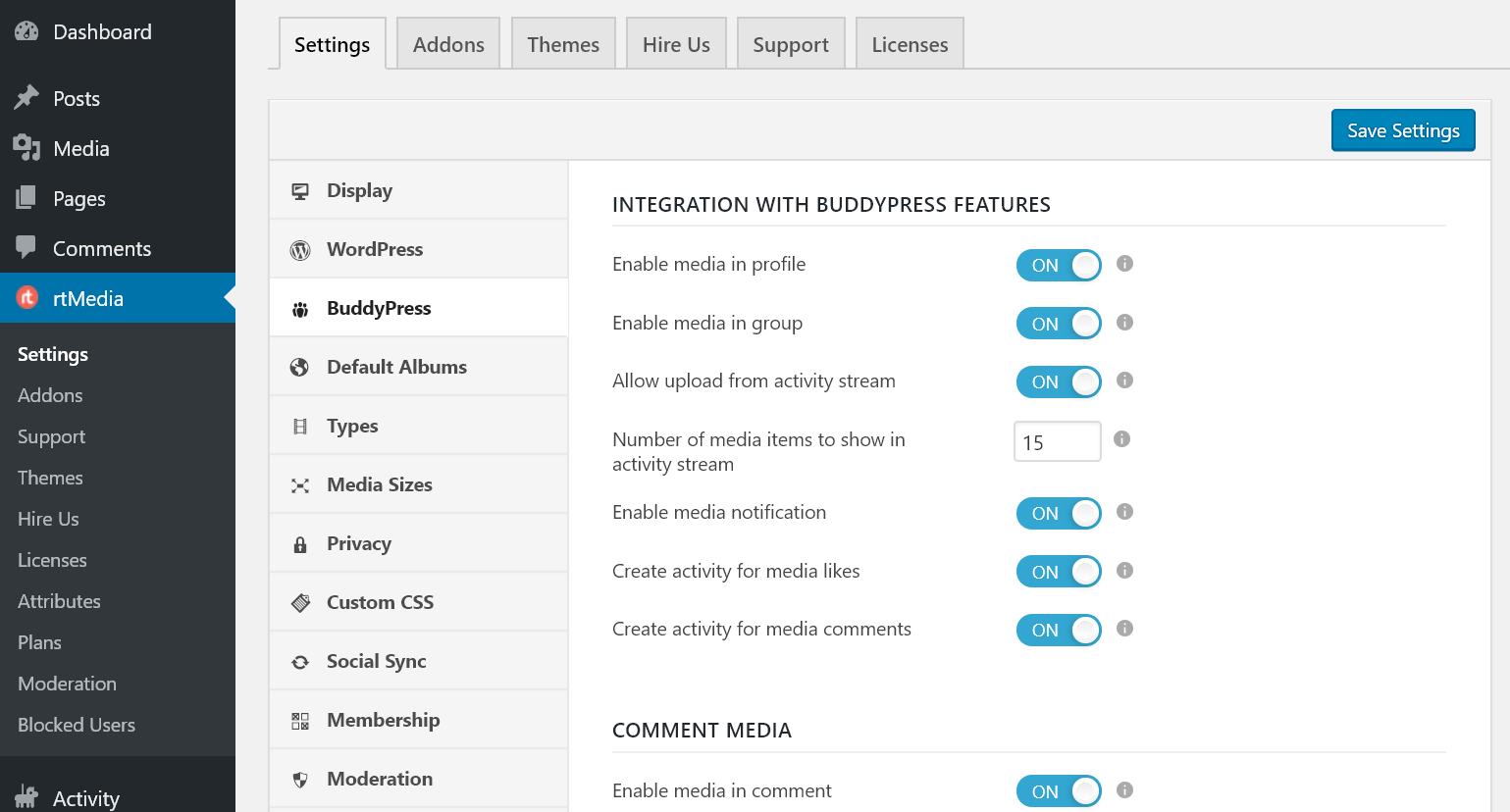The width and height of the screenshot is (1510, 812).
Task: Open the Privacy lock icon section
Action: (302, 542)
